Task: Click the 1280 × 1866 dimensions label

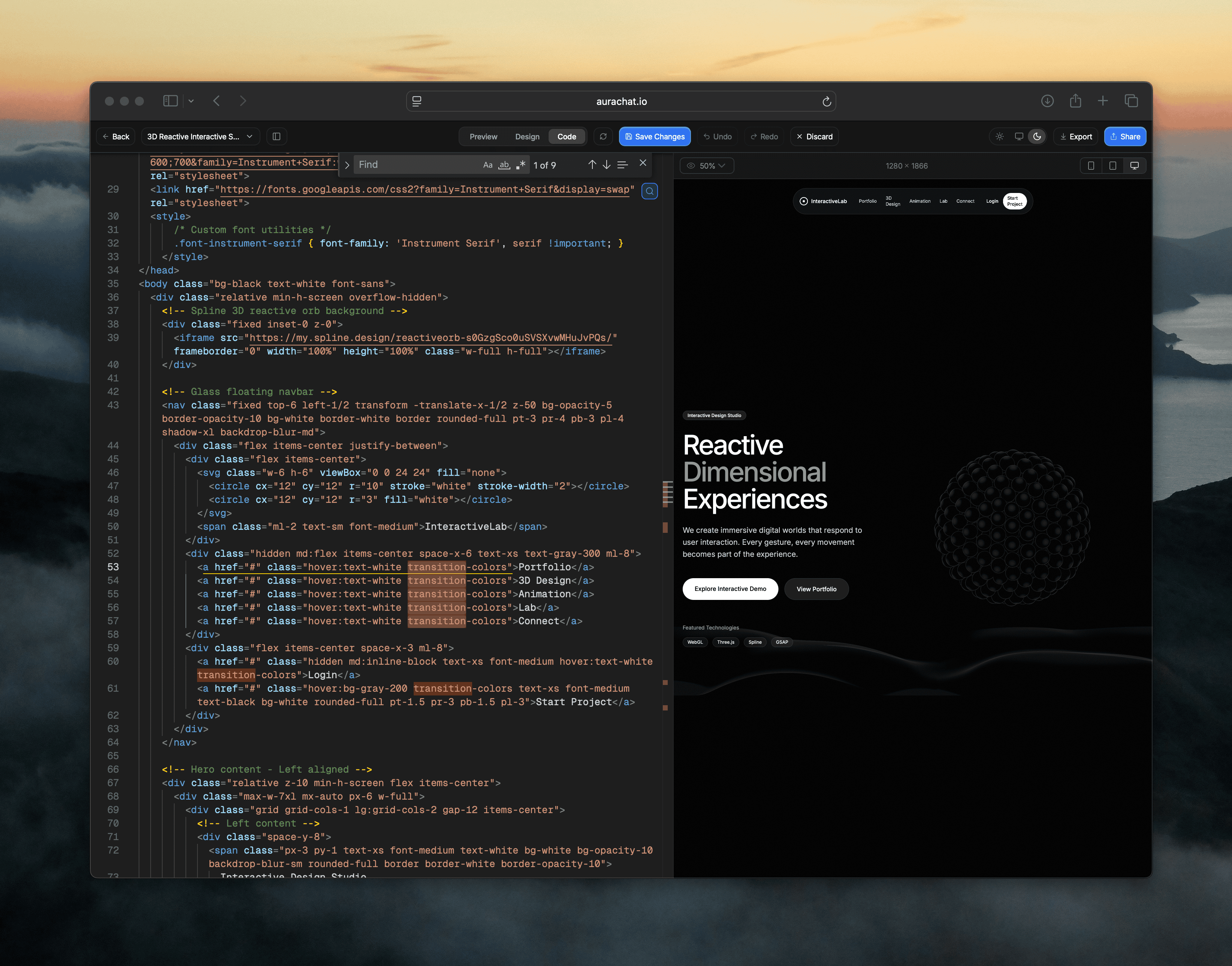Action: click(x=906, y=166)
